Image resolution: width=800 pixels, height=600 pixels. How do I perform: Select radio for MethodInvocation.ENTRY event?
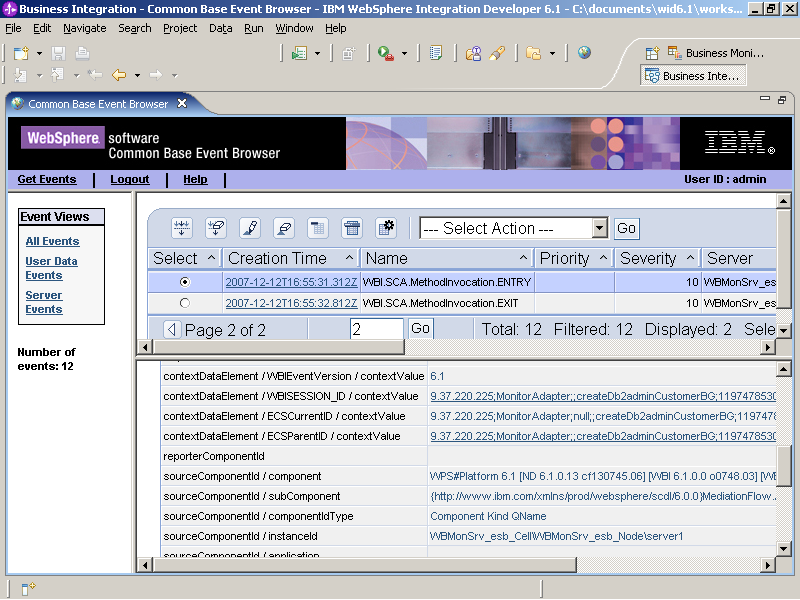(x=185, y=282)
